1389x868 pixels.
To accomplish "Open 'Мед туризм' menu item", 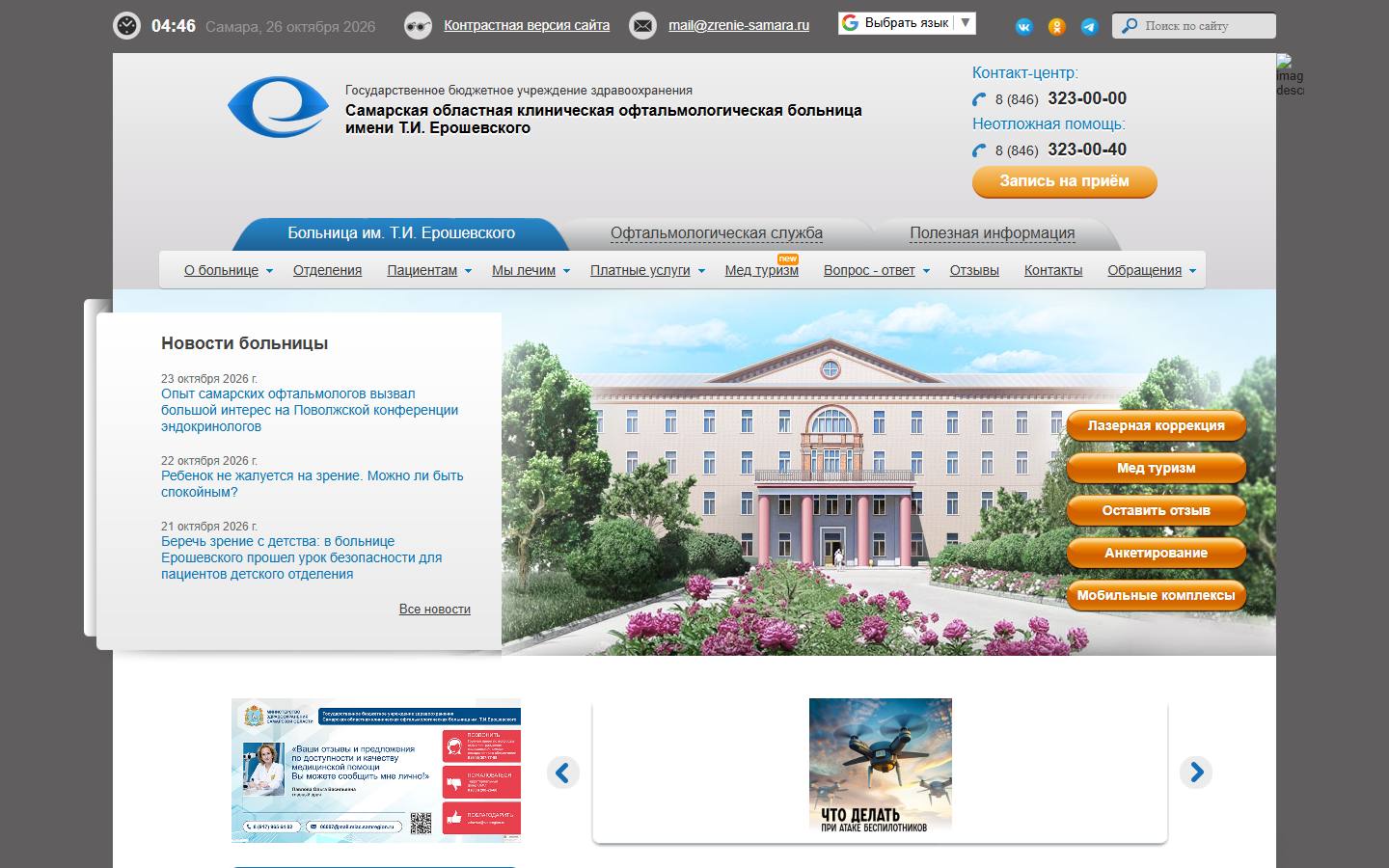I will pyautogui.click(x=762, y=270).
